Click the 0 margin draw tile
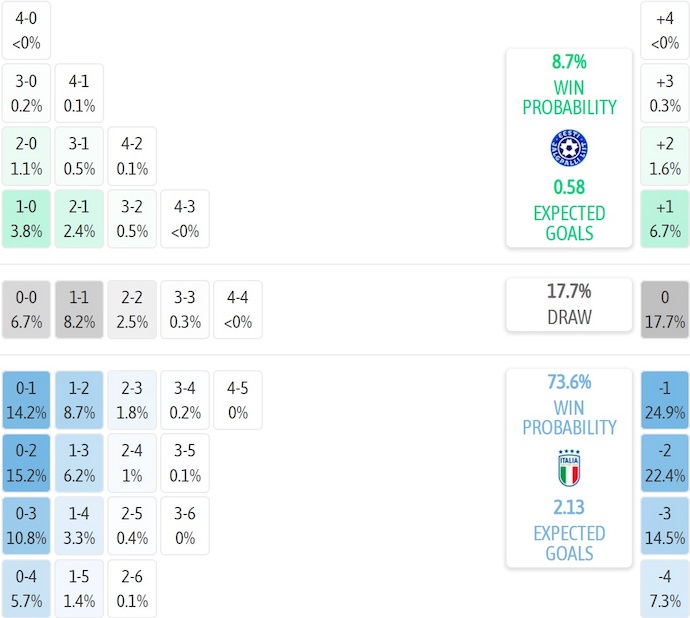The image size is (690, 618). coord(665,310)
